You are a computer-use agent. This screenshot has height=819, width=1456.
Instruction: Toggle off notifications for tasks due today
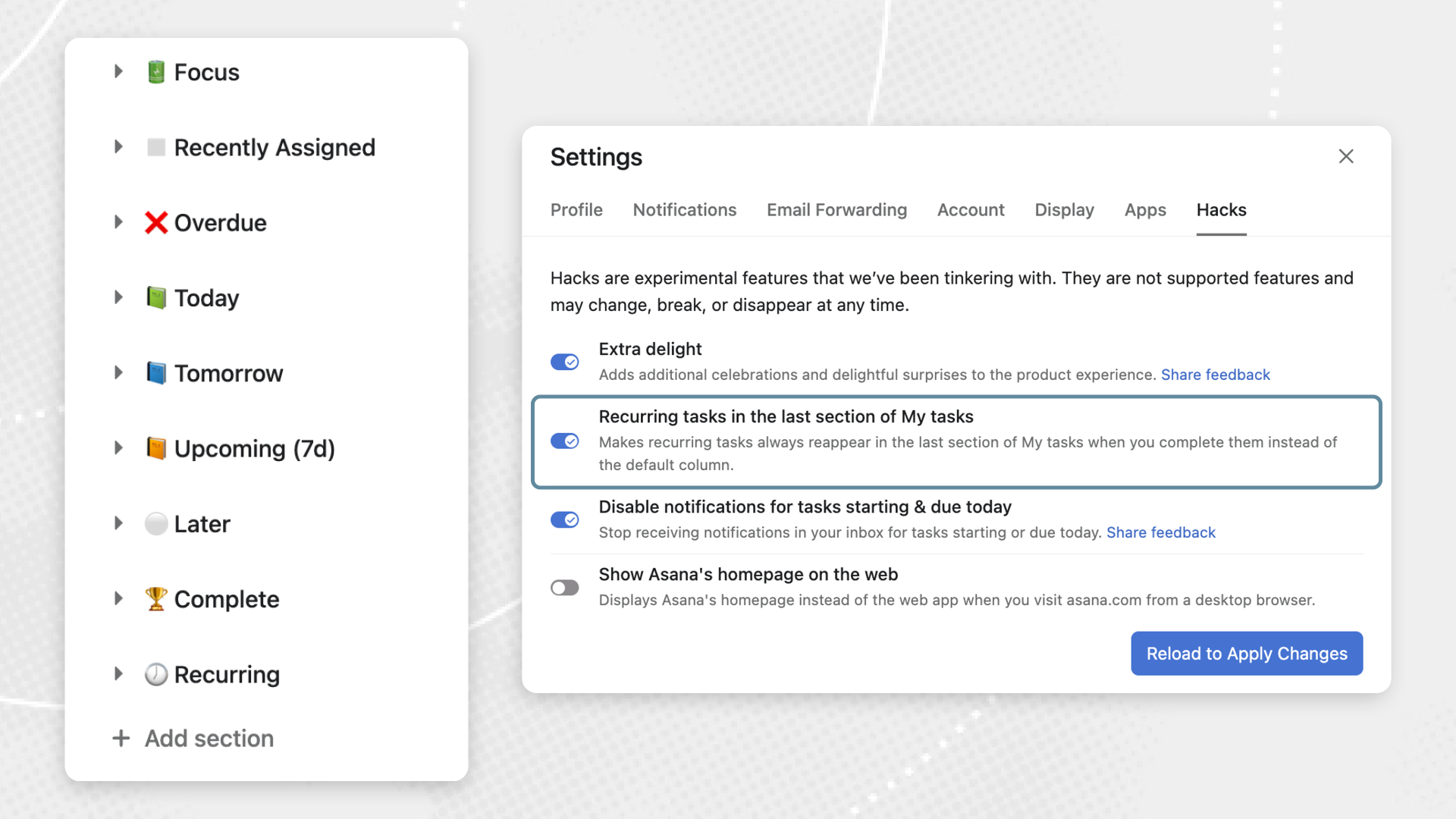coord(564,520)
